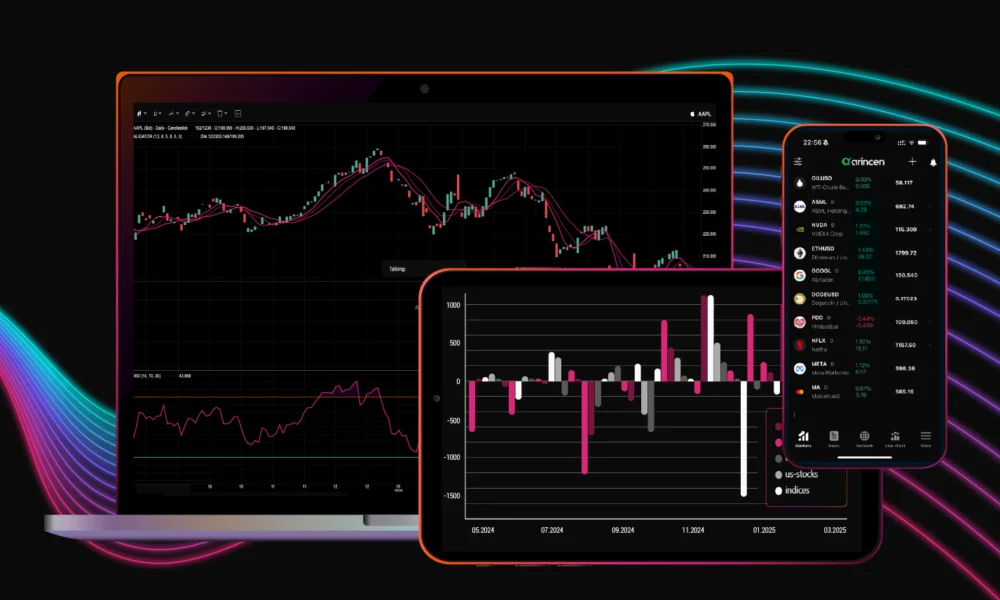
Task: Open Live chart tab on phone
Action: (x=895, y=439)
